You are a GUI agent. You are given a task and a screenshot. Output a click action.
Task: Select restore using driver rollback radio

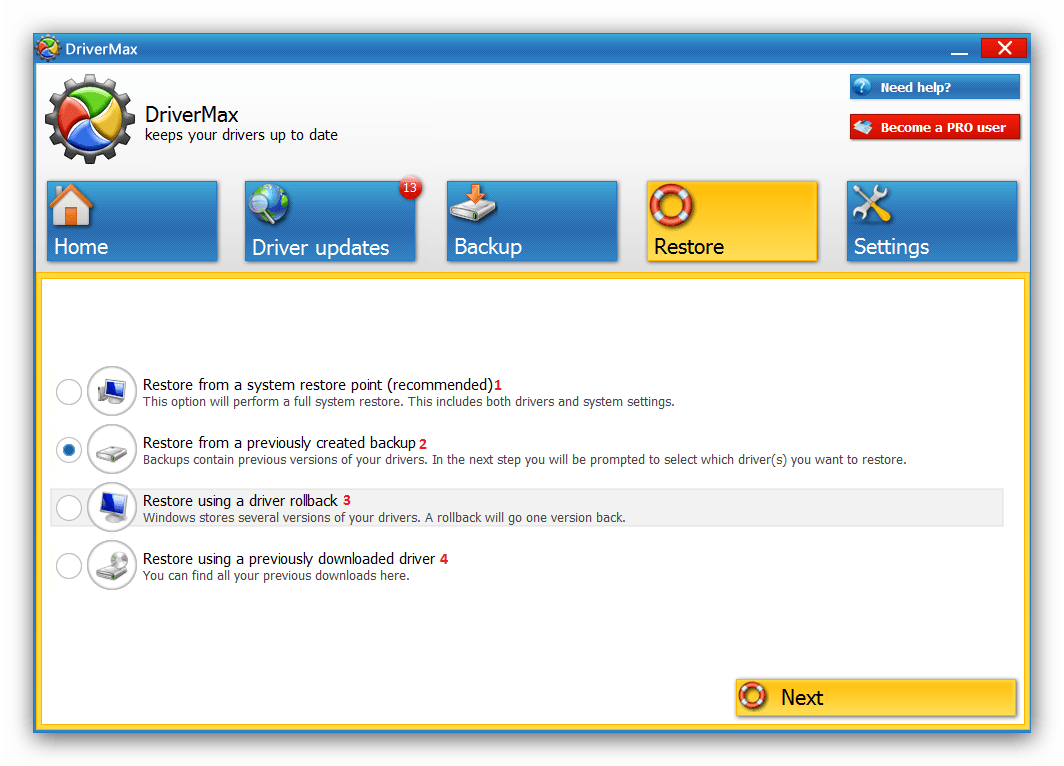(69, 508)
